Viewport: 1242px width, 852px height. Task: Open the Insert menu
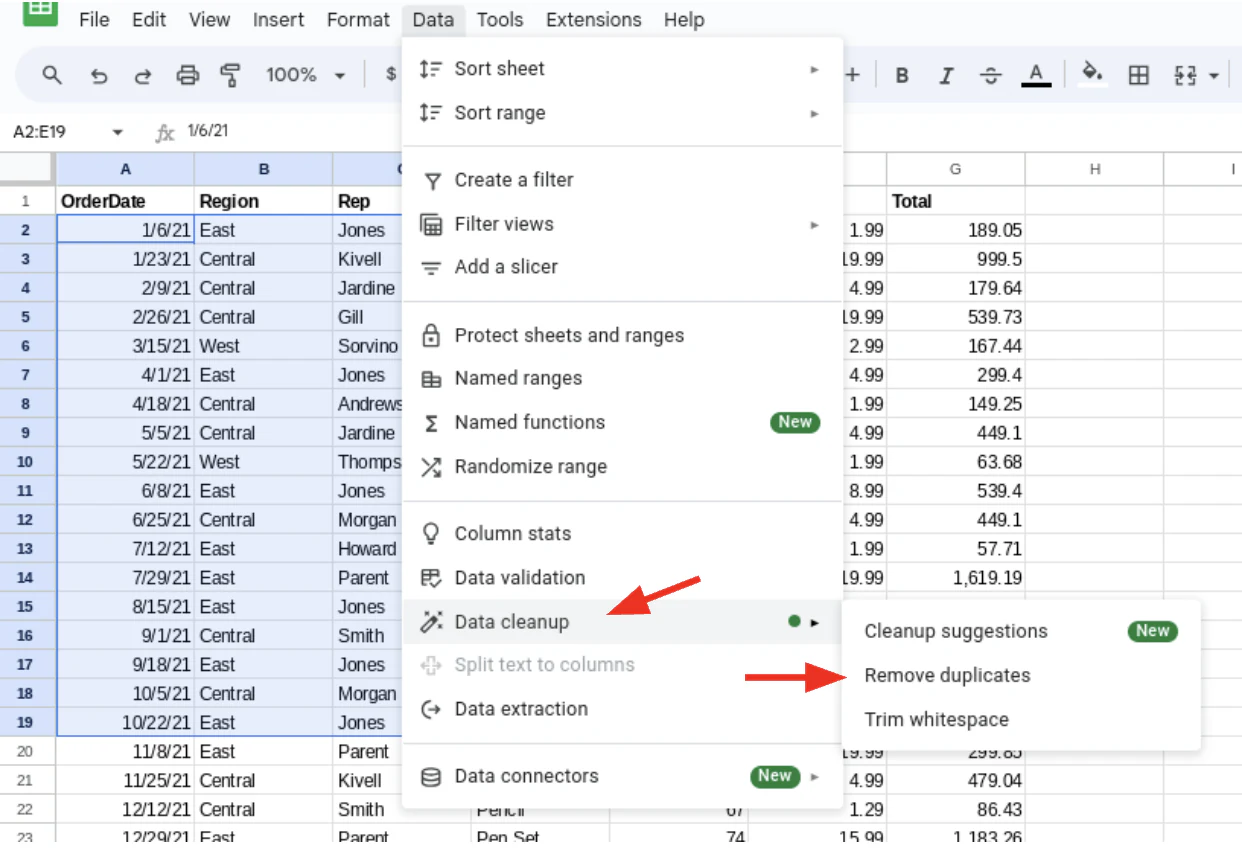[278, 19]
